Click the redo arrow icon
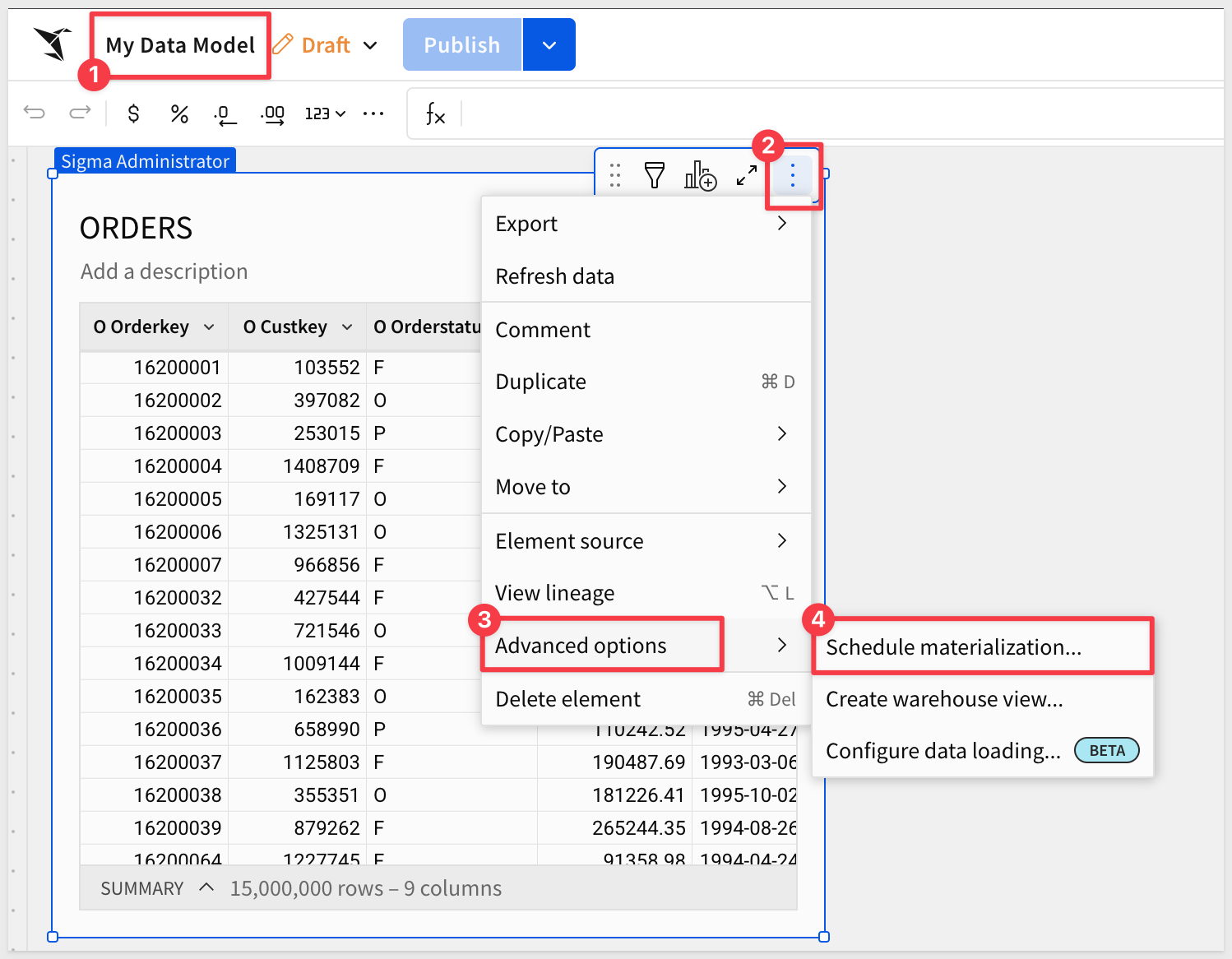Viewport: 1232px width, 959px height. pos(80,113)
